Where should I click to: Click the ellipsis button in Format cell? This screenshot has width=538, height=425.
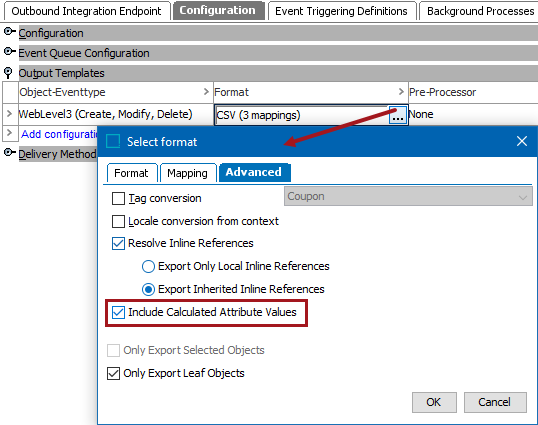point(398,115)
